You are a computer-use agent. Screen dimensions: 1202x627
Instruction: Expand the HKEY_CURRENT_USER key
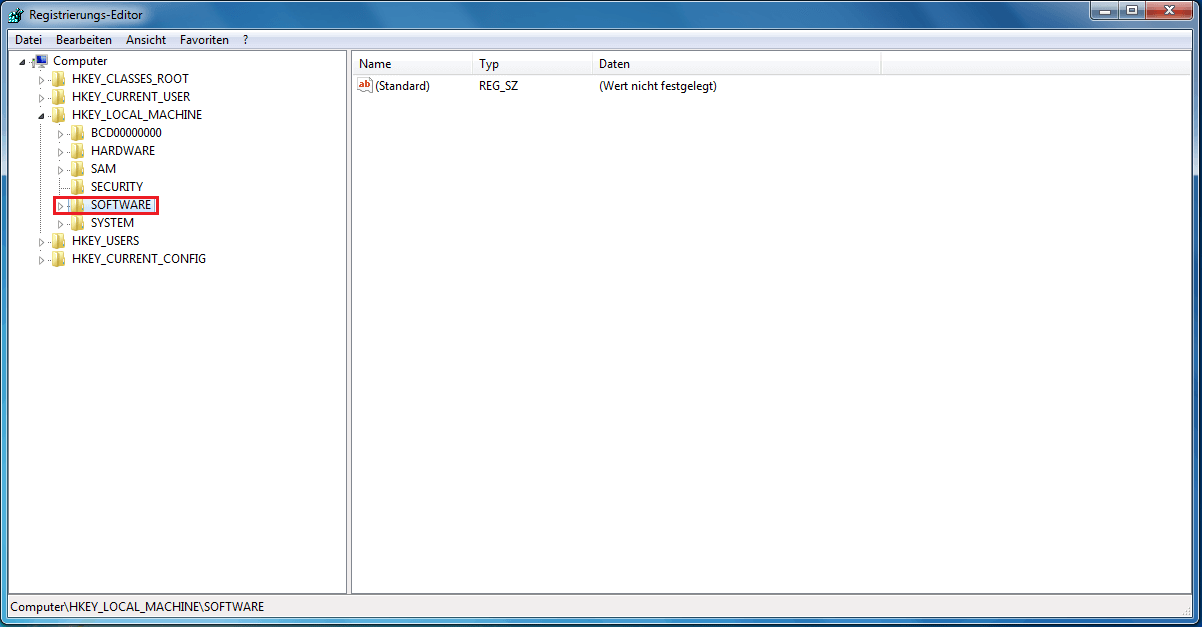(42, 98)
